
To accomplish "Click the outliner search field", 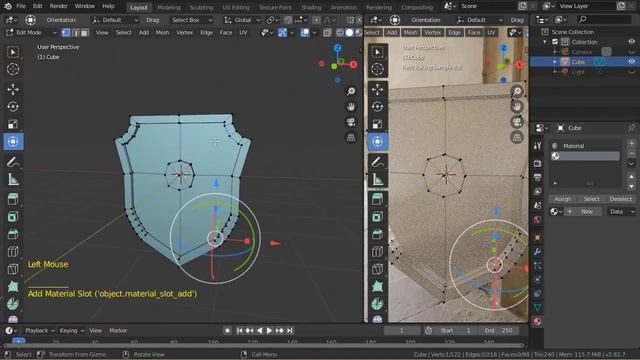I will [604, 19].
